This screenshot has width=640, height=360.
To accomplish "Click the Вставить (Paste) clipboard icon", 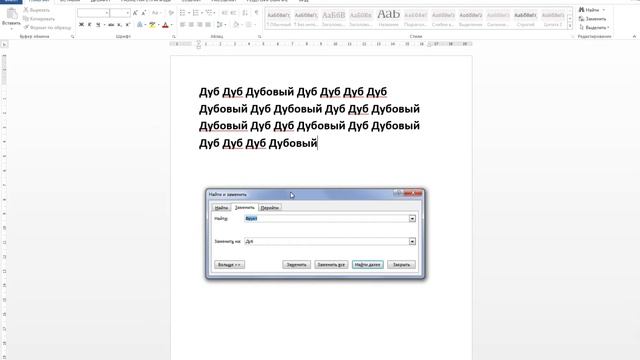I will [x=11, y=14].
